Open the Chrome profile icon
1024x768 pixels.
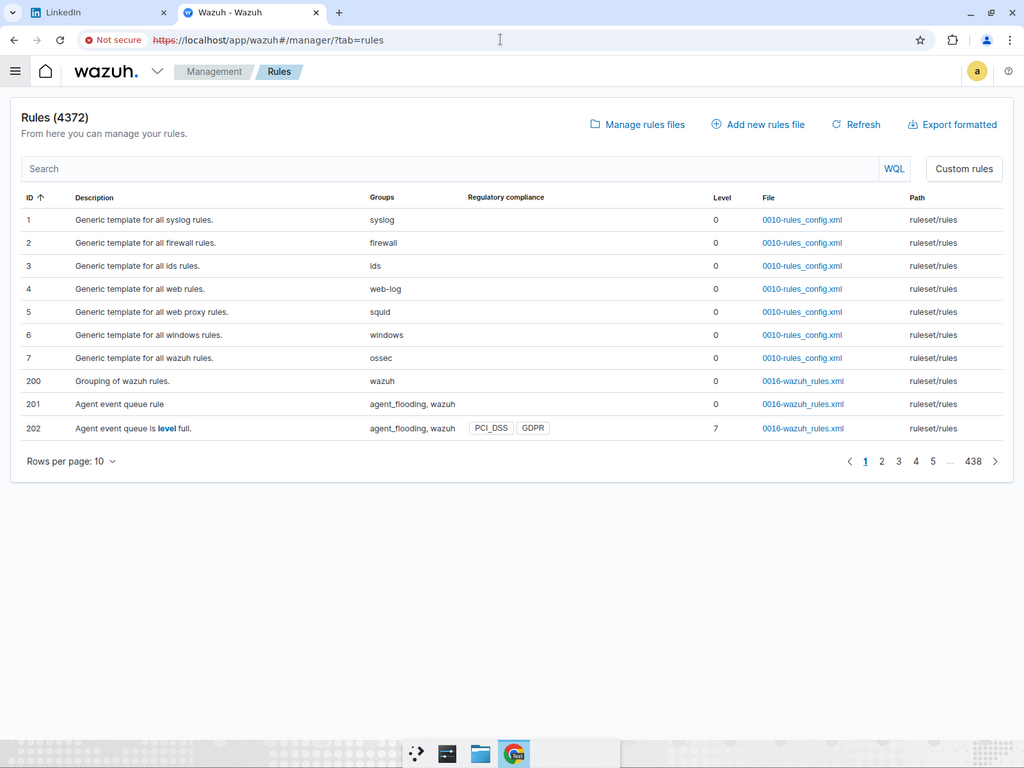(987, 40)
